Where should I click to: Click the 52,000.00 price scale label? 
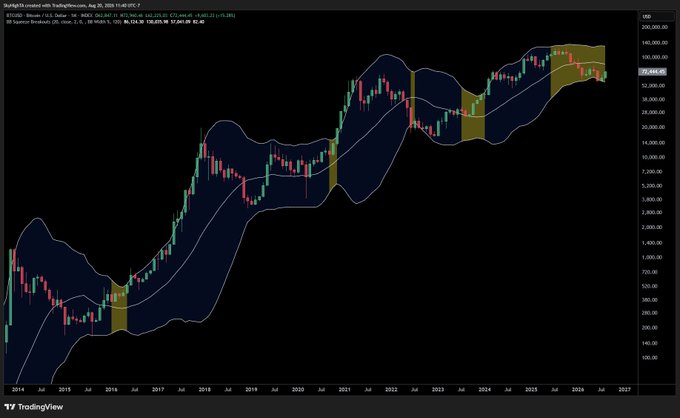pyautogui.click(x=654, y=86)
